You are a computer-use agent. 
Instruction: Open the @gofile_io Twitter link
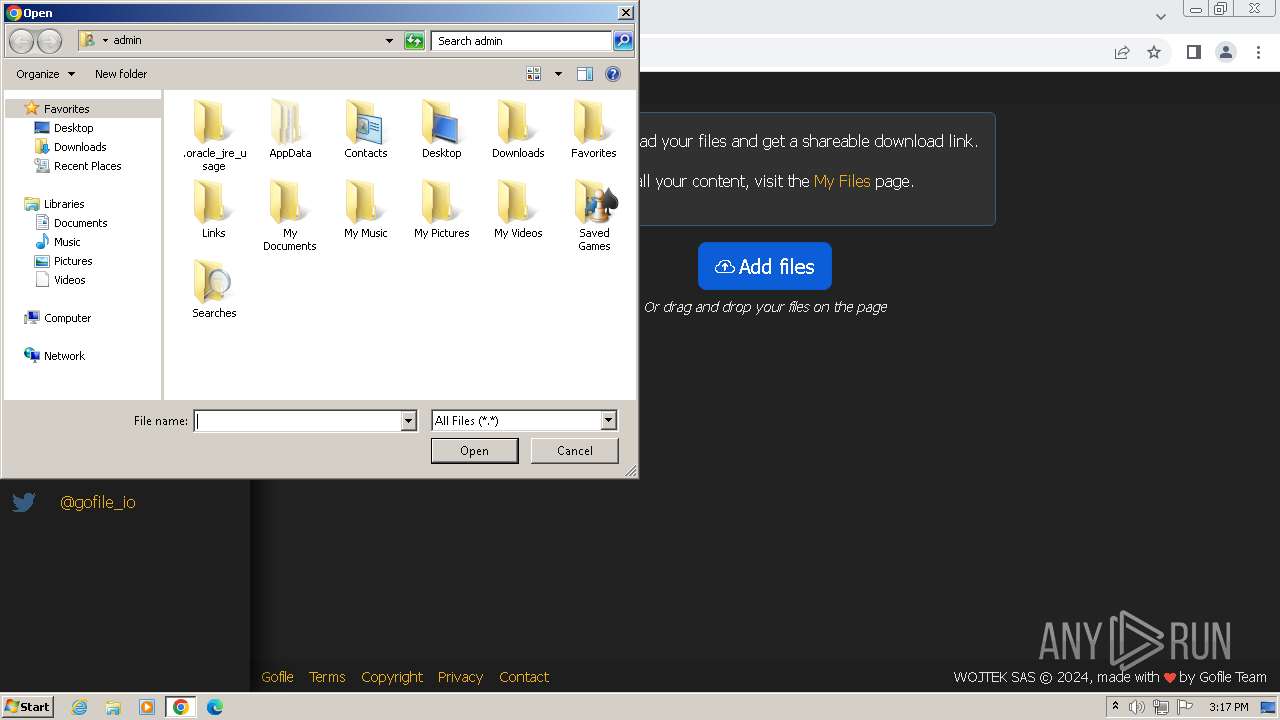click(98, 502)
